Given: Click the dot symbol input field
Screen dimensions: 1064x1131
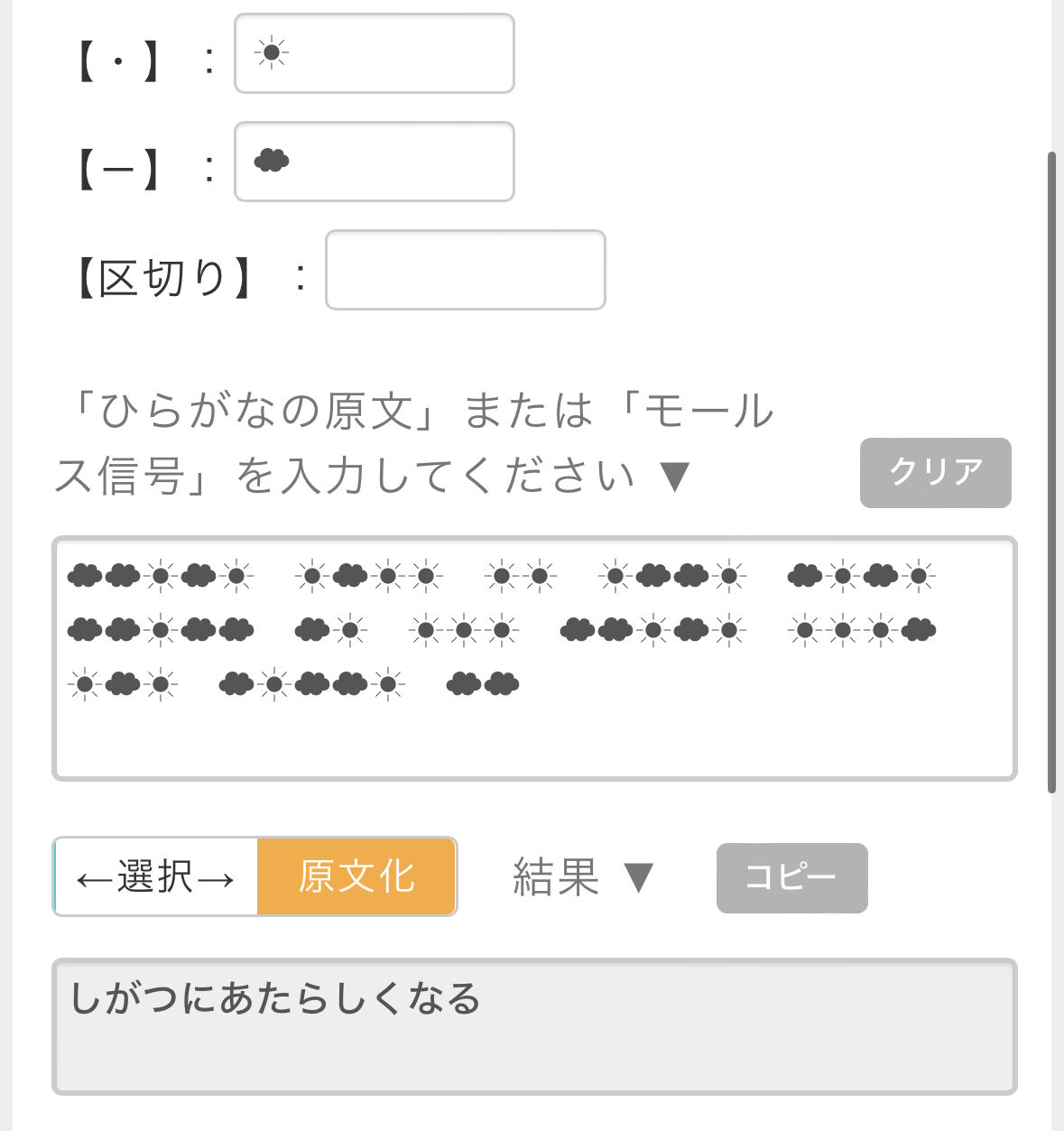Looking at the screenshot, I should click(x=375, y=53).
